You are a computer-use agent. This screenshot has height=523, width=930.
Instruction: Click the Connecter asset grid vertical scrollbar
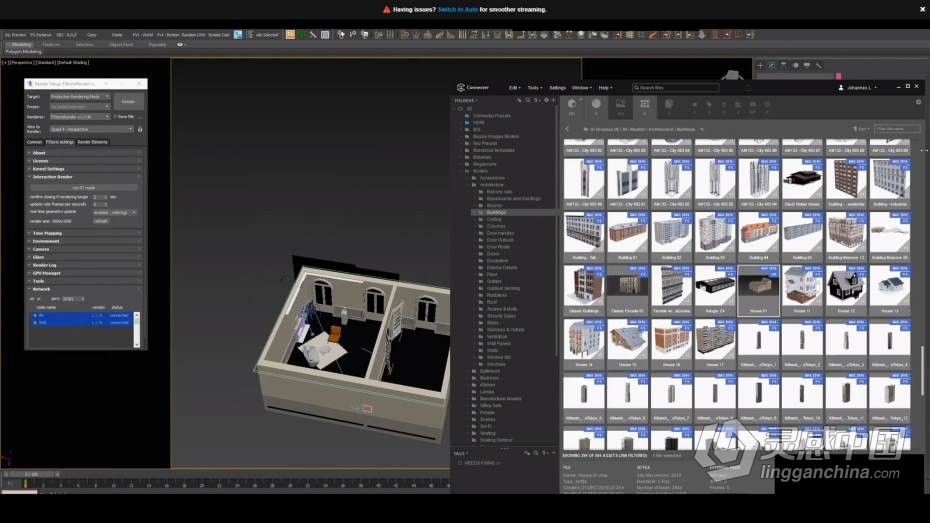pos(921,371)
